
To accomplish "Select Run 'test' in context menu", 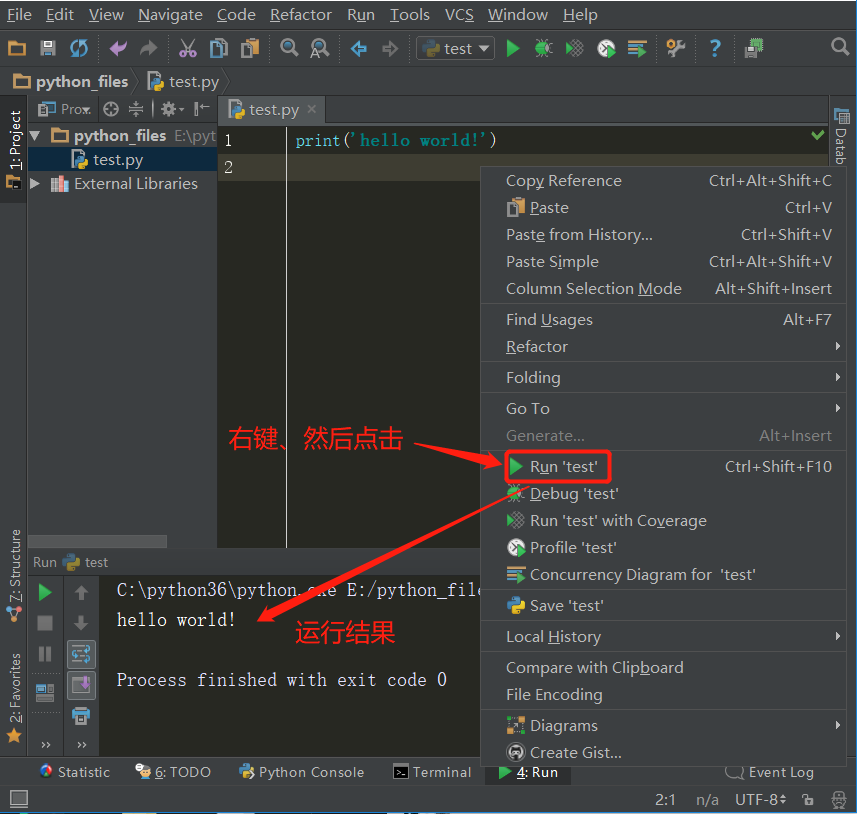I will [563, 467].
